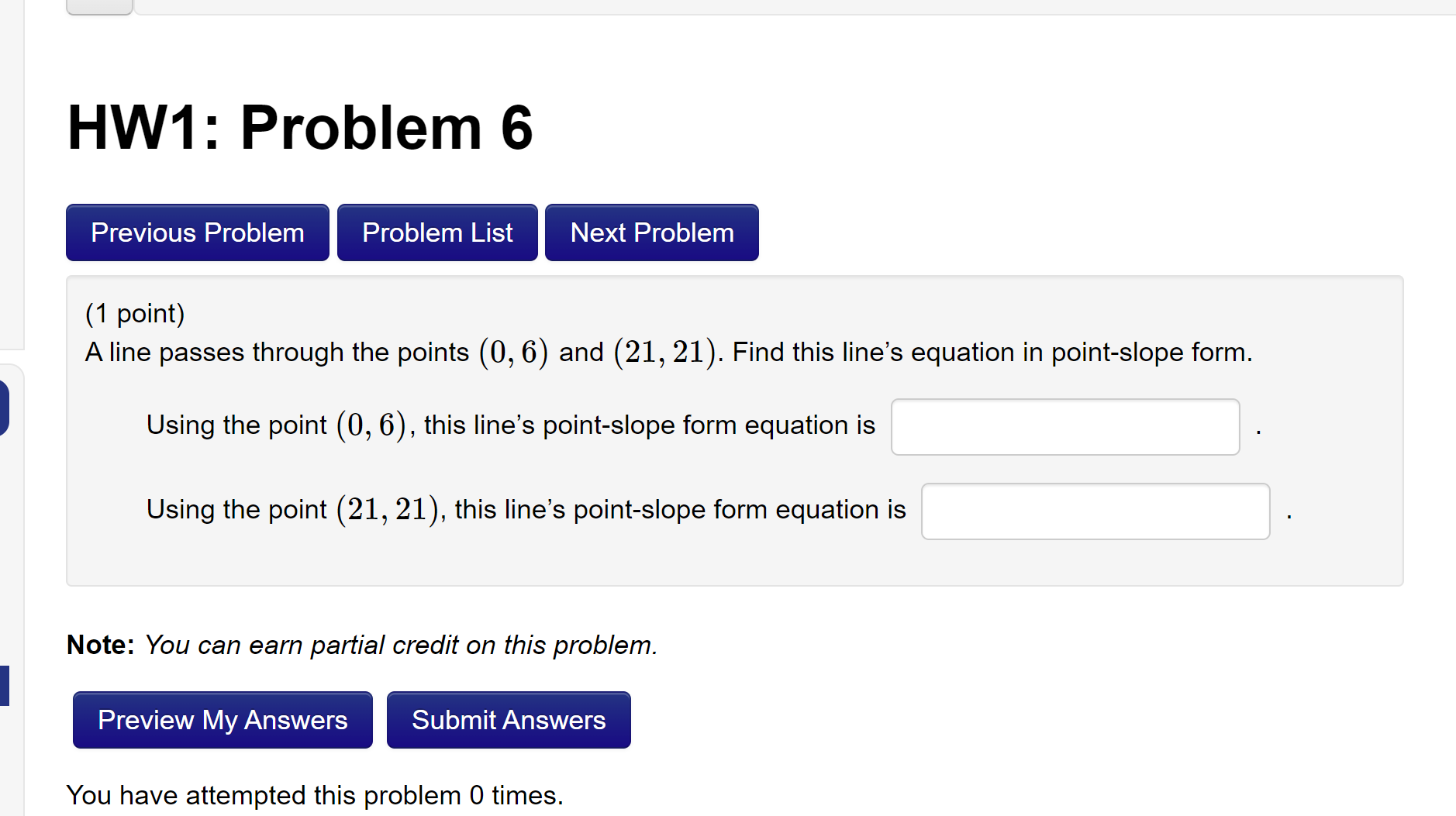Advance to the next problem
This screenshot has height=816, width=1456.
point(651,232)
